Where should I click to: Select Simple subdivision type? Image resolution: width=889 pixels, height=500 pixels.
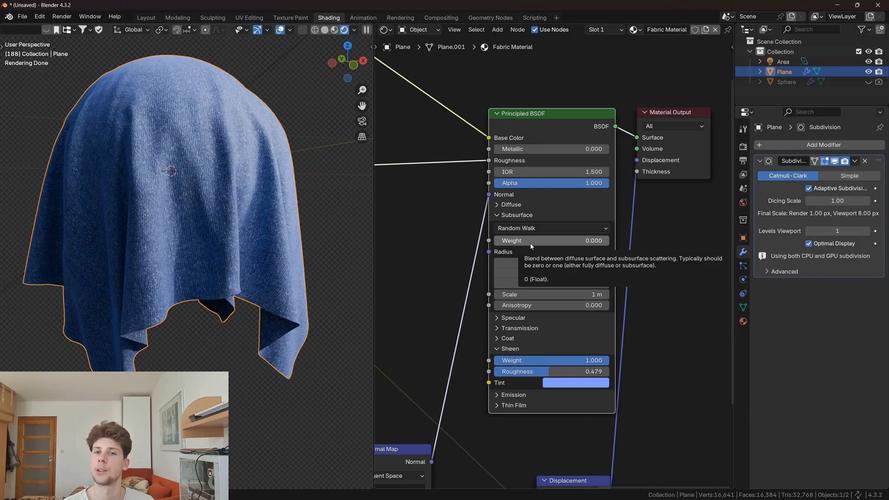point(849,176)
